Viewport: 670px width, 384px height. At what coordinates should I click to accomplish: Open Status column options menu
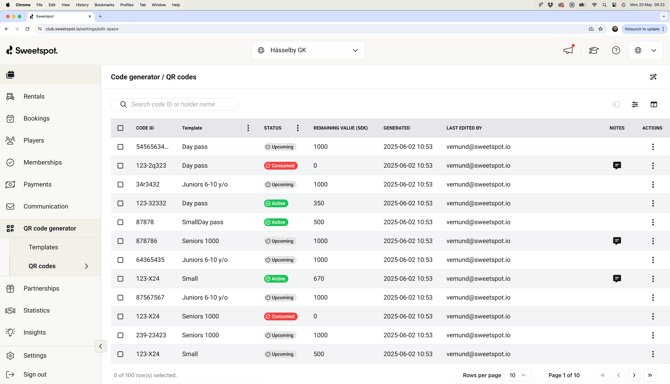(x=298, y=128)
